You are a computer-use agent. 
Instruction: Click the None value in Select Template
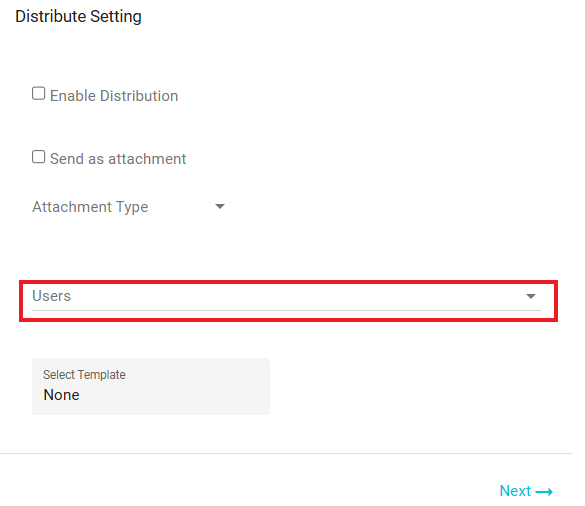click(x=62, y=395)
